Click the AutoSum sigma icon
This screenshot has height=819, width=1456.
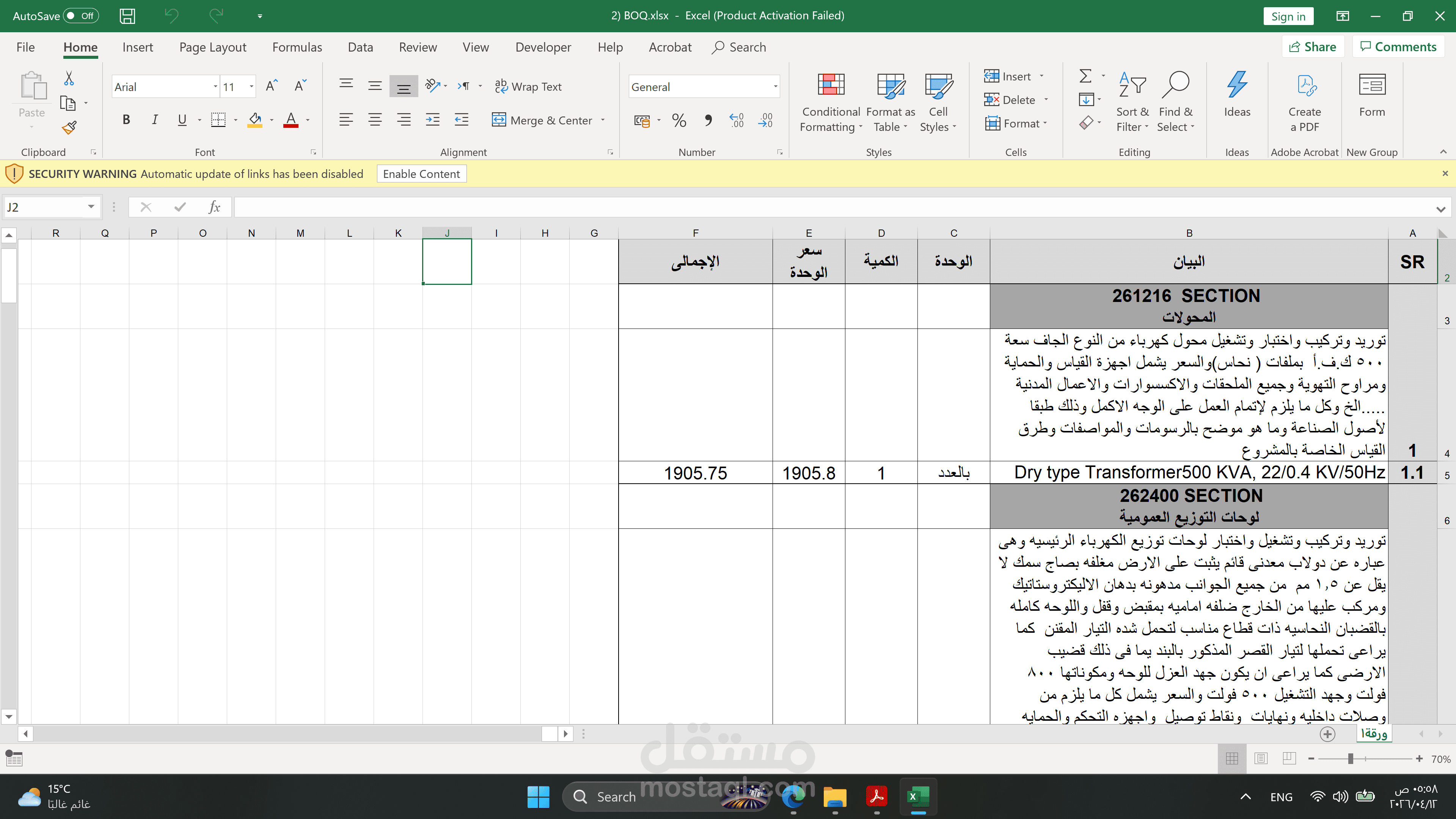click(x=1085, y=76)
